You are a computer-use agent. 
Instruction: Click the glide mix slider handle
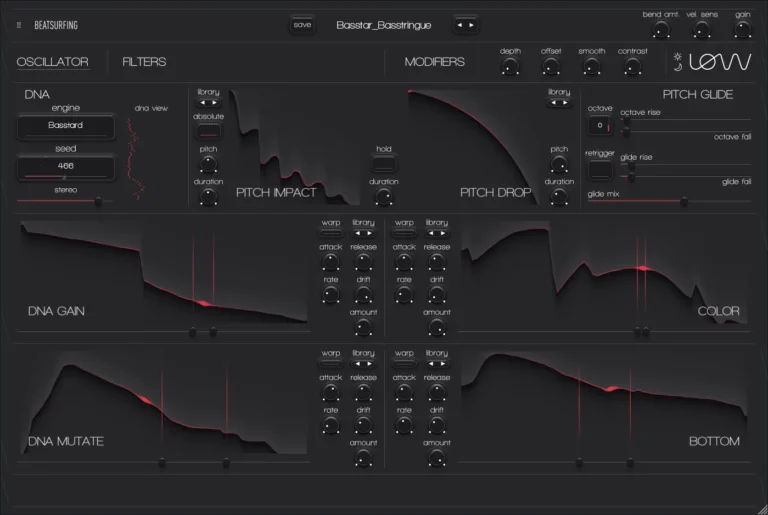pyautogui.click(x=684, y=202)
